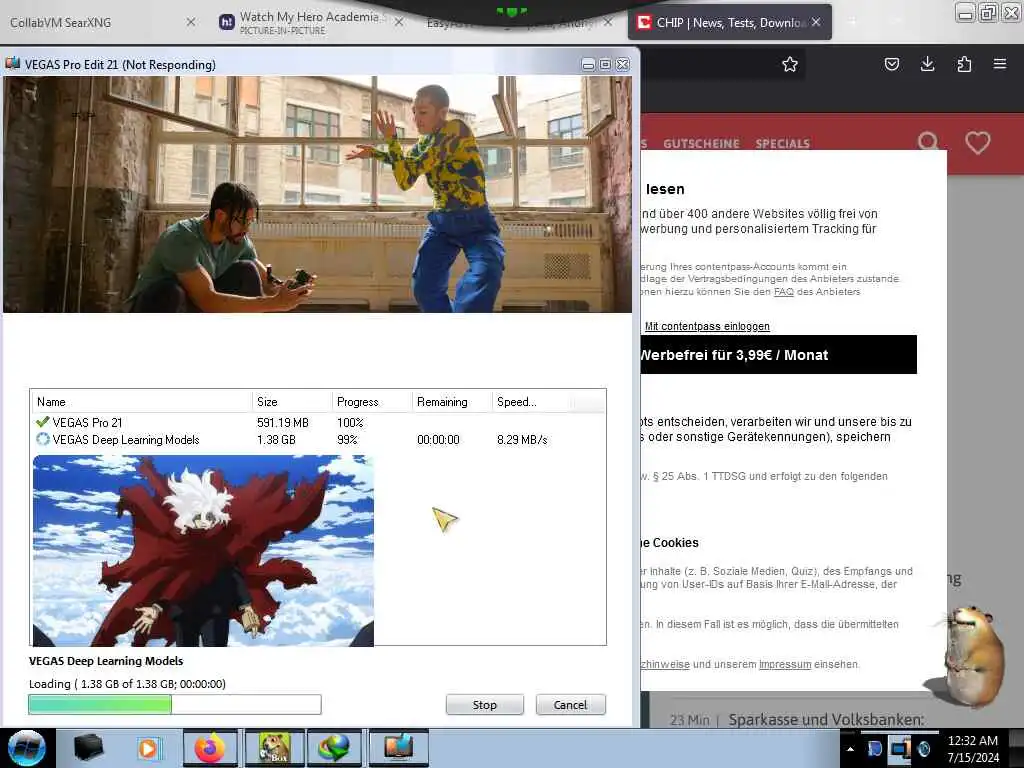Click the hamster desktop mascot
The height and width of the screenshot is (768, 1024).
pyautogui.click(x=970, y=655)
